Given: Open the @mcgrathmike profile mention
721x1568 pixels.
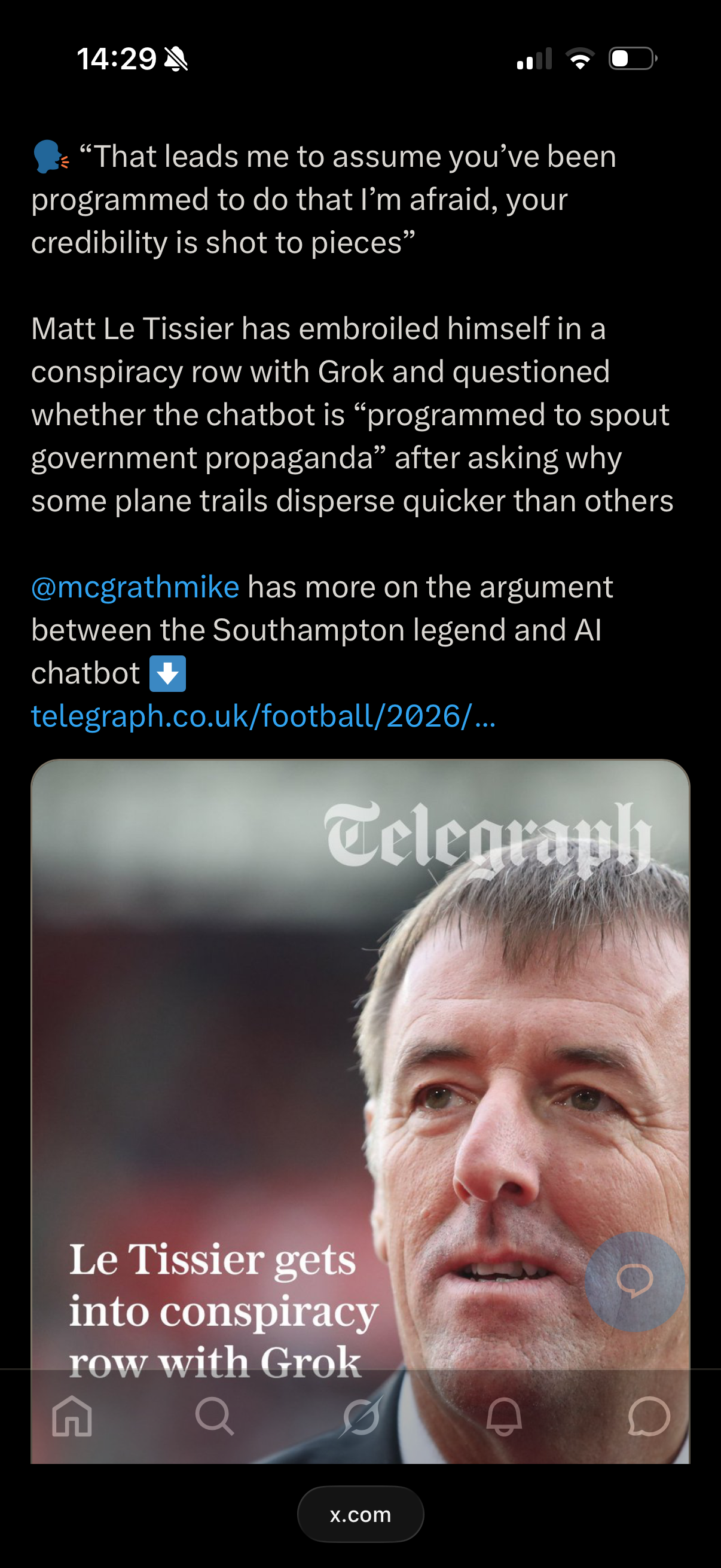Looking at the screenshot, I should [x=135, y=587].
